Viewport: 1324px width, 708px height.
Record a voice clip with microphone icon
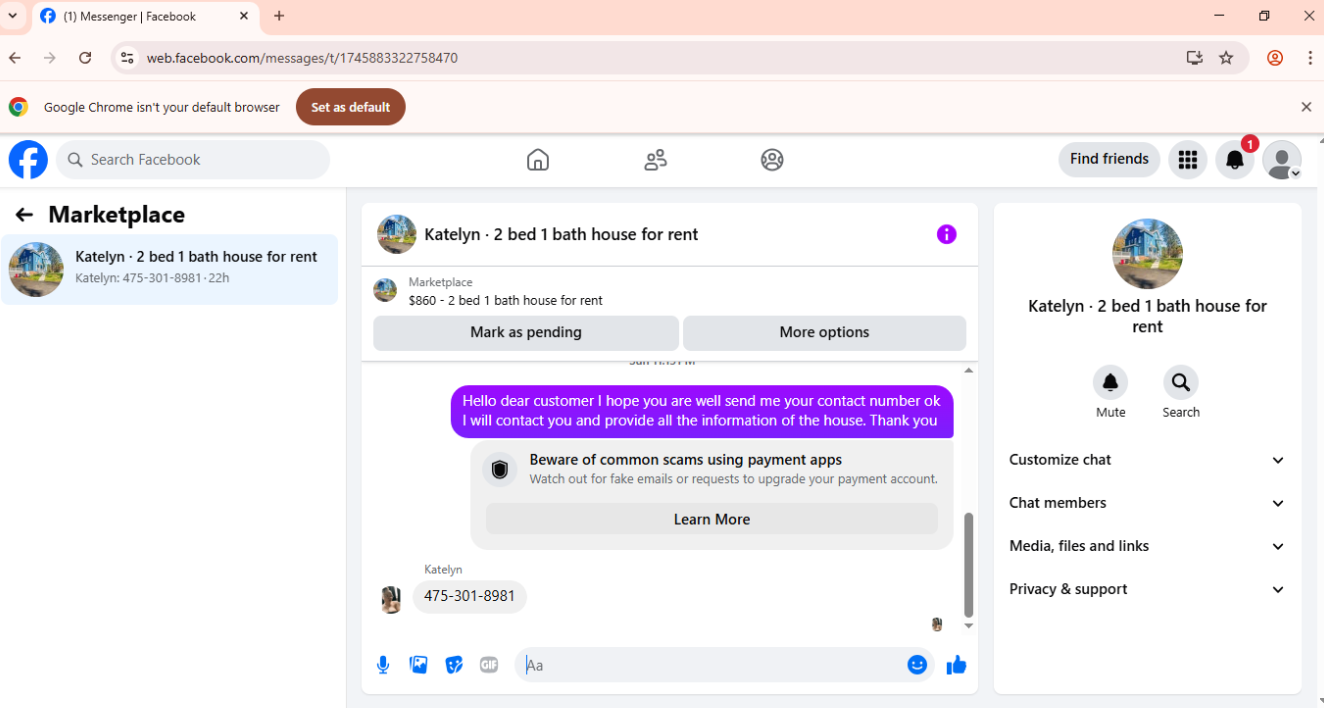point(383,665)
